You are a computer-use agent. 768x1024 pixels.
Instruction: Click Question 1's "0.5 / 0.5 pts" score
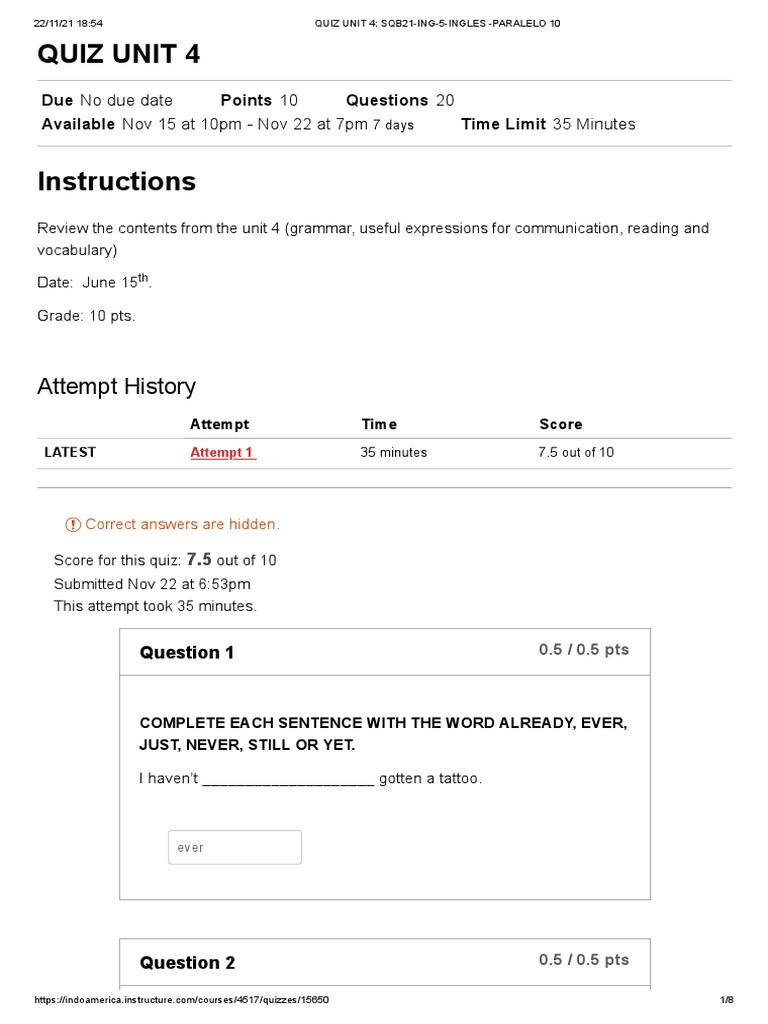pyautogui.click(x=584, y=650)
